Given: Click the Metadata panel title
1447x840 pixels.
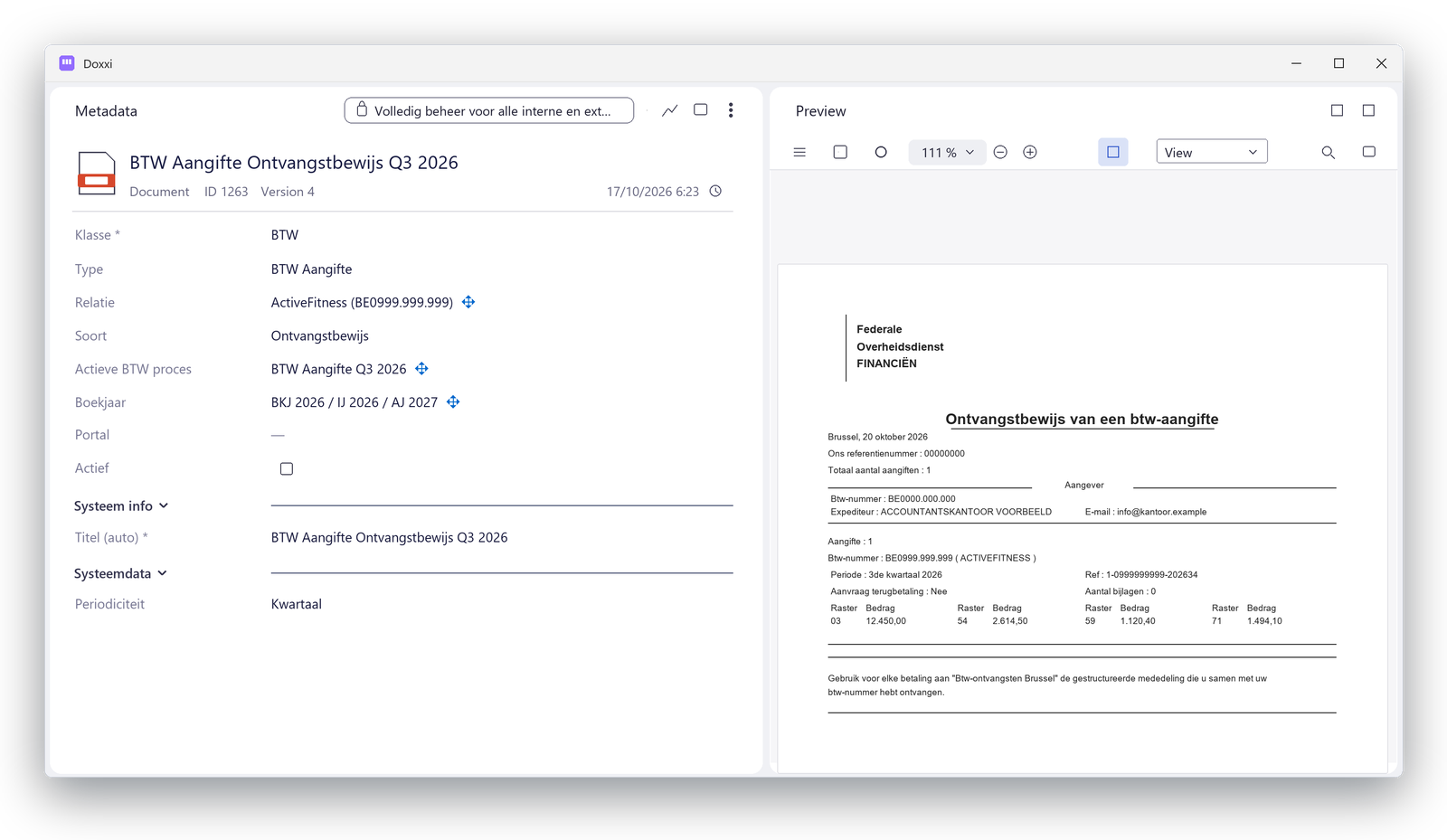Looking at the screenshot, I should coord(107,111).
